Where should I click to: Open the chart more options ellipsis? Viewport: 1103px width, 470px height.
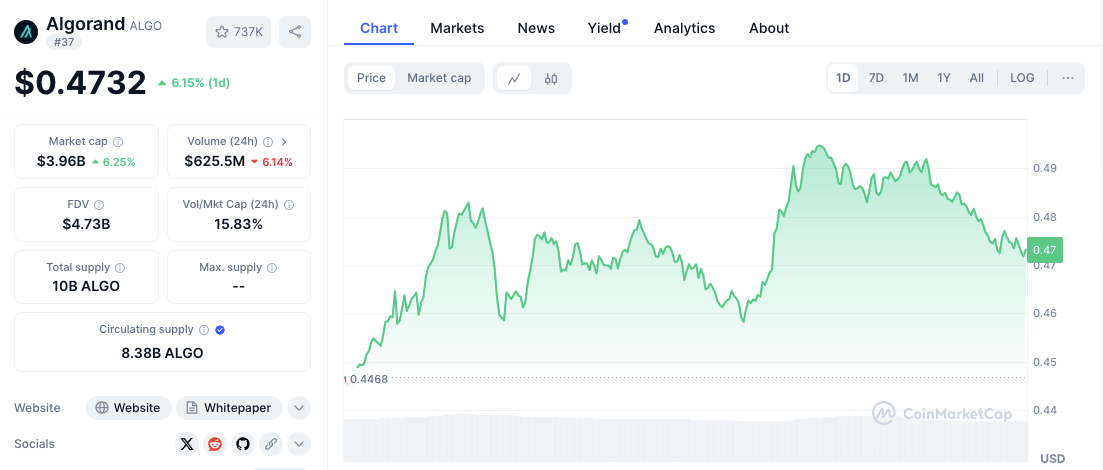(x=1068, y=78)
